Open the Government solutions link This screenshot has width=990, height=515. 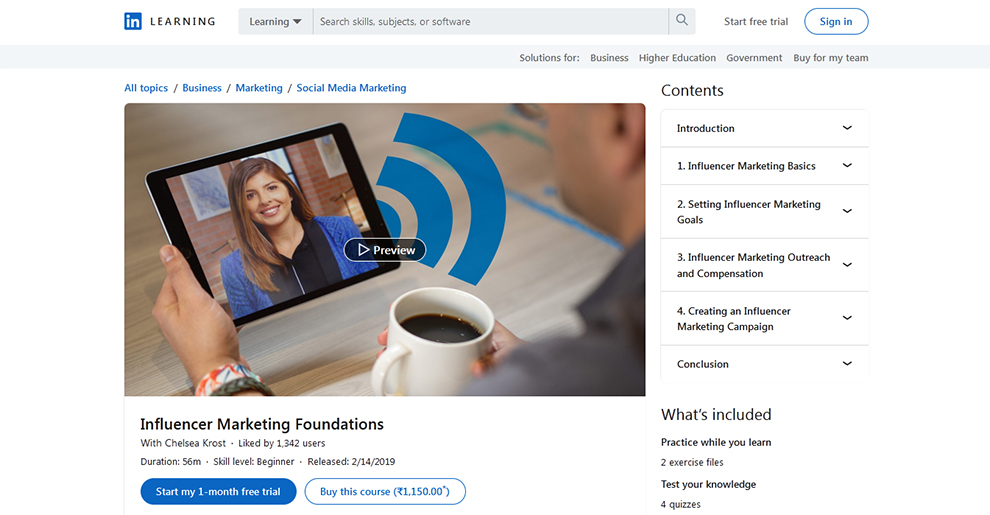(754, 57)
